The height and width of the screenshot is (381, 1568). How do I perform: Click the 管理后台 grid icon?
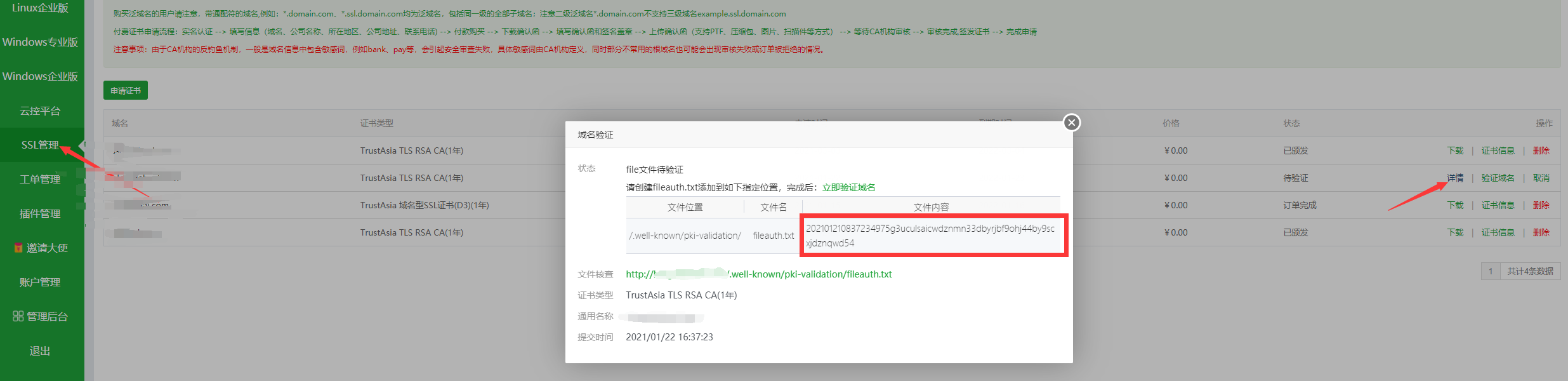coord(18,316)
